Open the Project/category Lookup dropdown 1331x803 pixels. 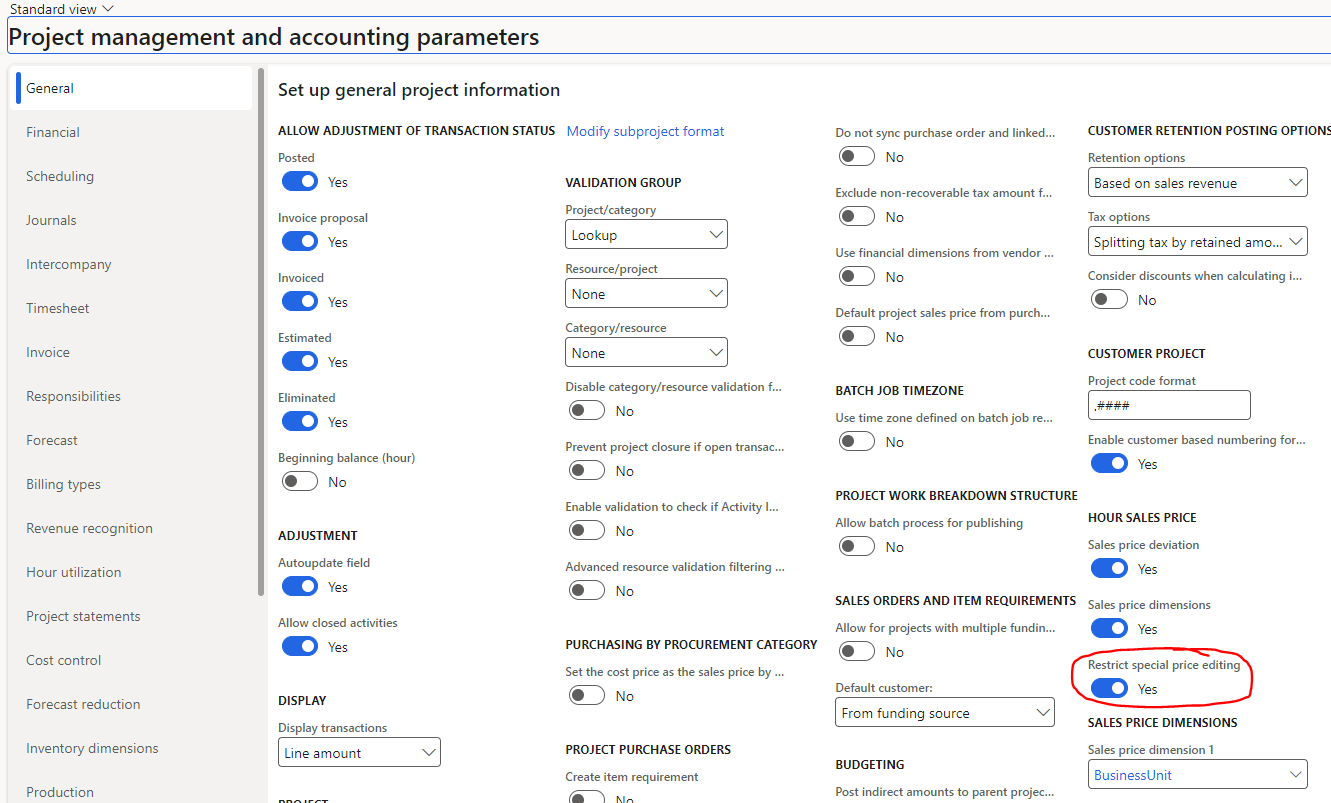[646, 234]
